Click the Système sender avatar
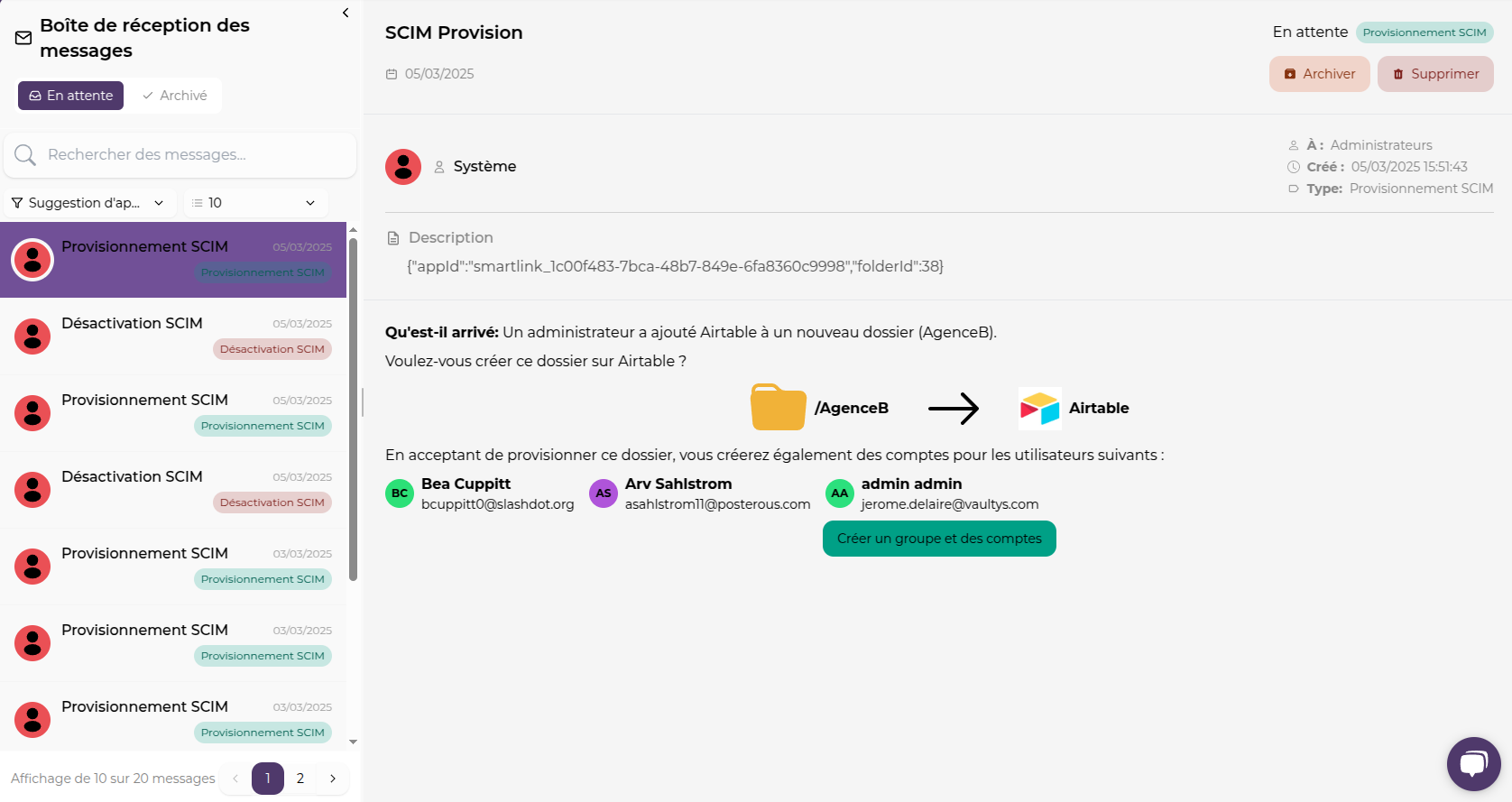1512x802 pixels. 403,167
